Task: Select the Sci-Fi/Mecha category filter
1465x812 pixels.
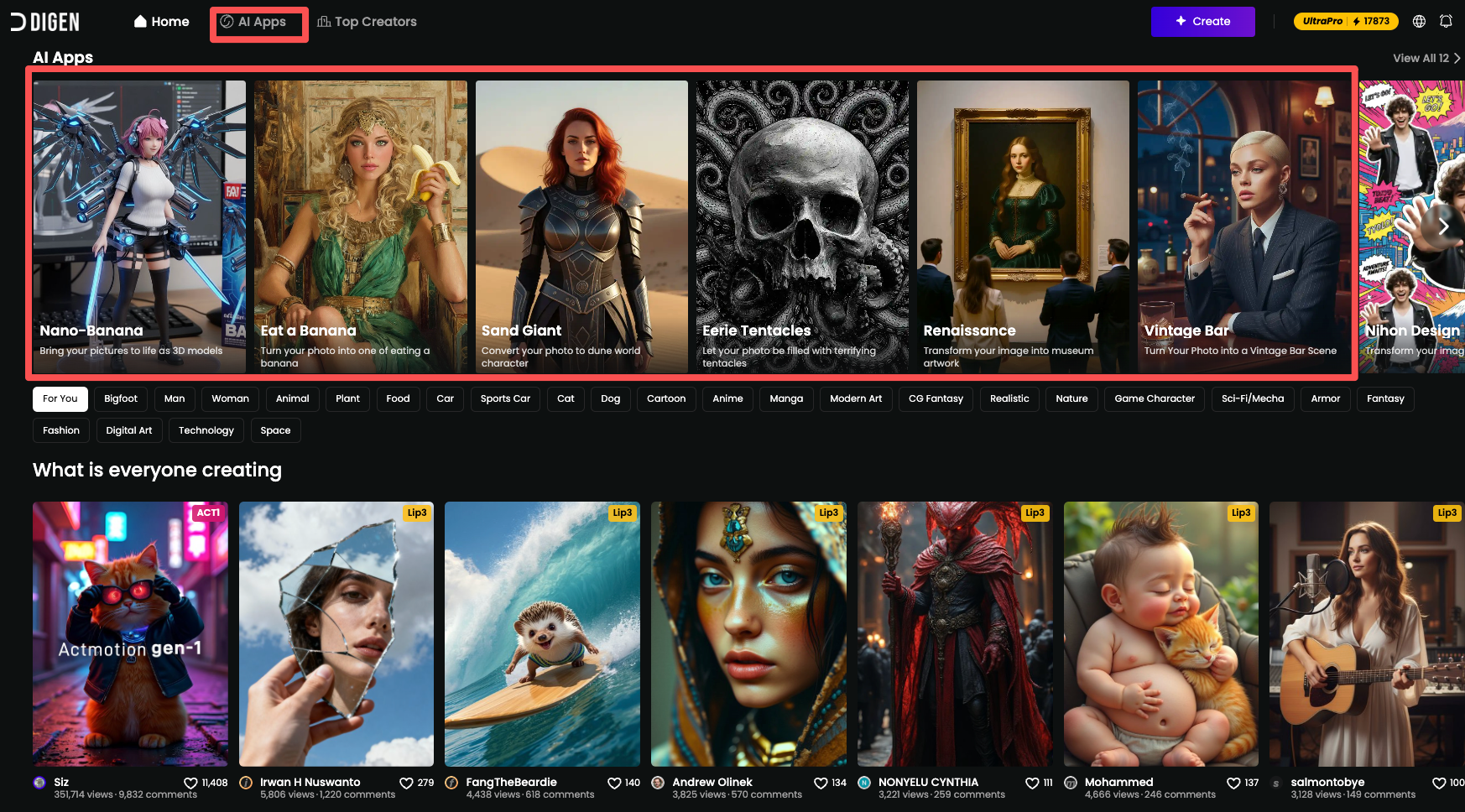Action: [1252, 398]
